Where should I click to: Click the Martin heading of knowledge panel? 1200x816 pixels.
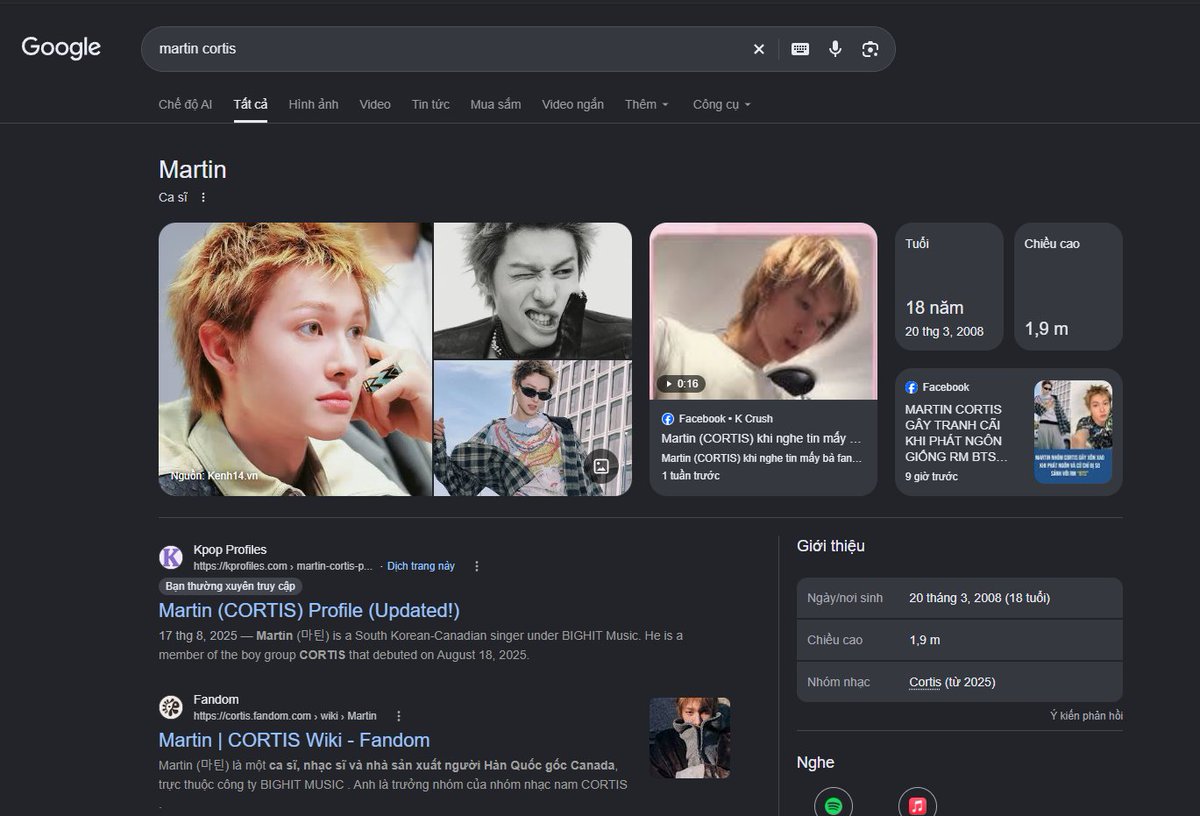[x=193, y=169]
